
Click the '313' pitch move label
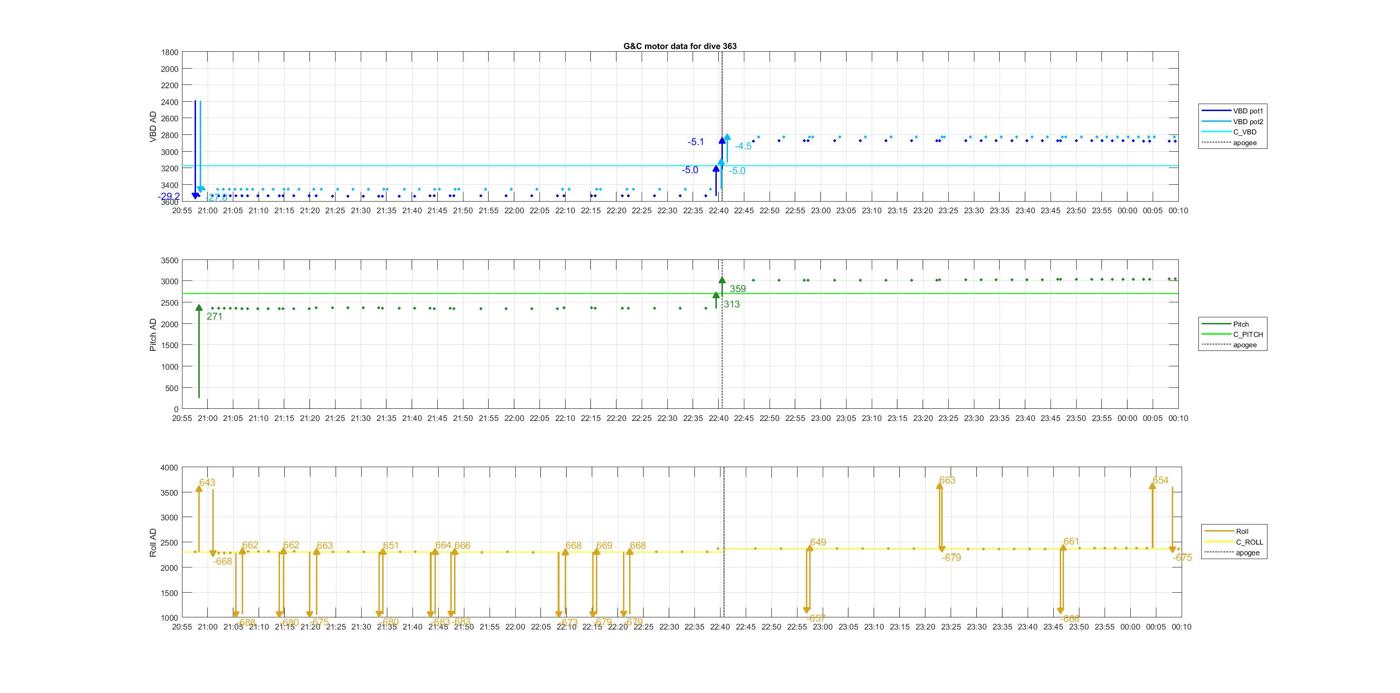(732, 304)
